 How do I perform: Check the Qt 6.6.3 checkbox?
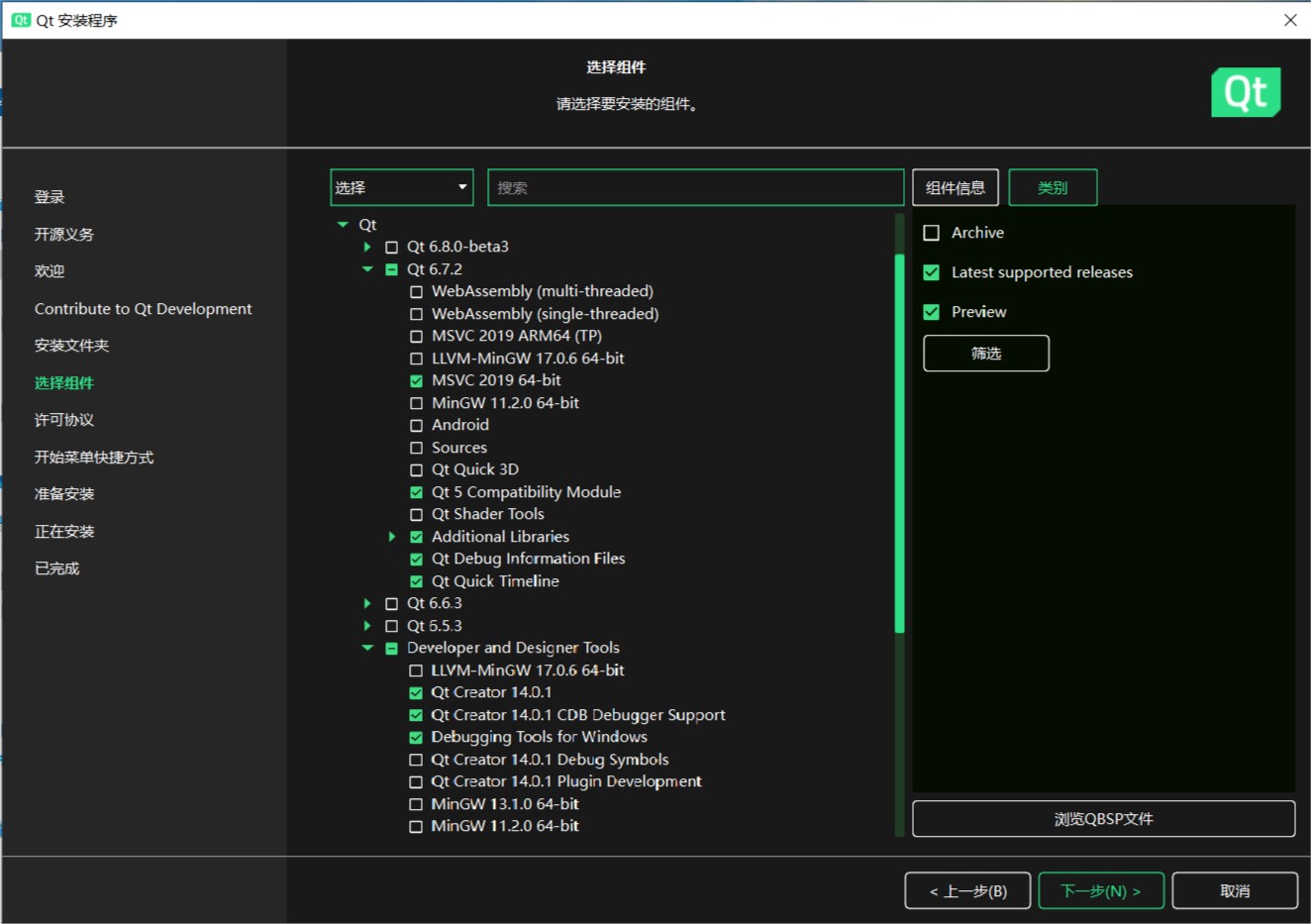(391, 603)
